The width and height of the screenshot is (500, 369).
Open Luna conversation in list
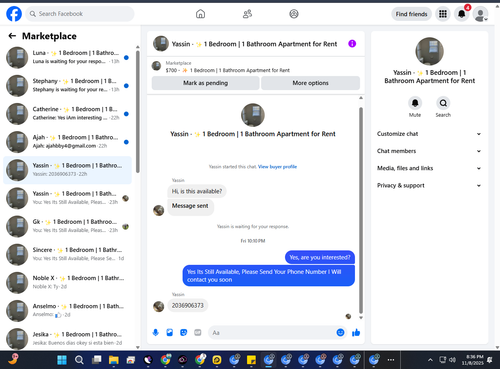(x=67, y=57)
